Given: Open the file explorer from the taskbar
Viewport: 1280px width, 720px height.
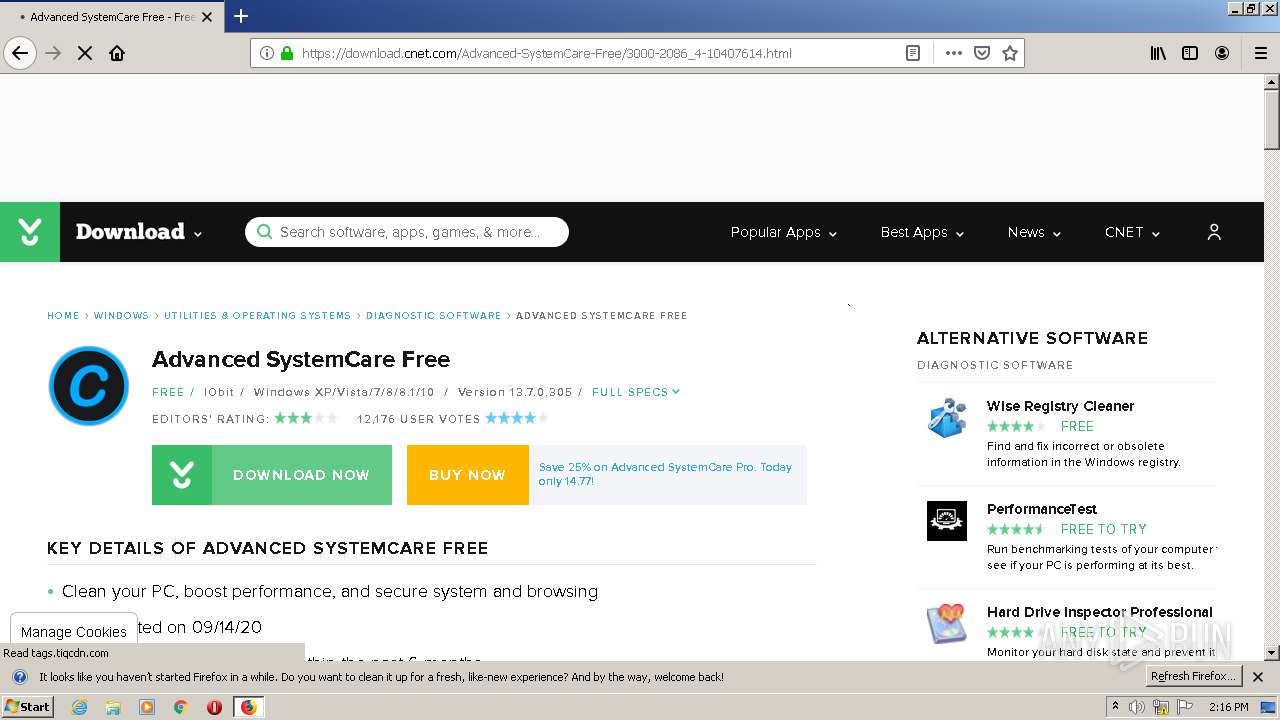Looking at the screenshot, I should click(x=113, y=707).
